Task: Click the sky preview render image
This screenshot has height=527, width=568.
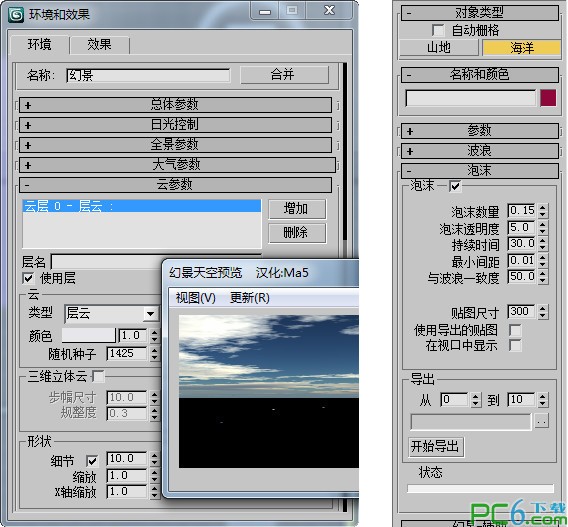Action: [268, 391]
